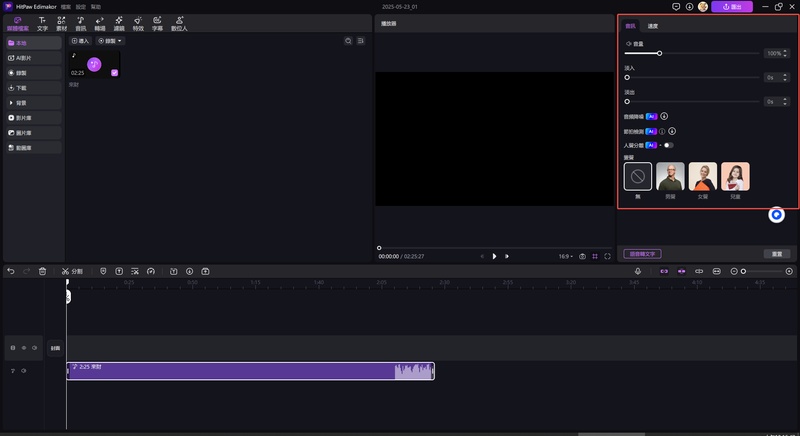Viewport: 800px width, 436px height.
Task: Open 圖片庫 (Image library) in sidebar
Action: pyautogui.click(x=34, y=133)
